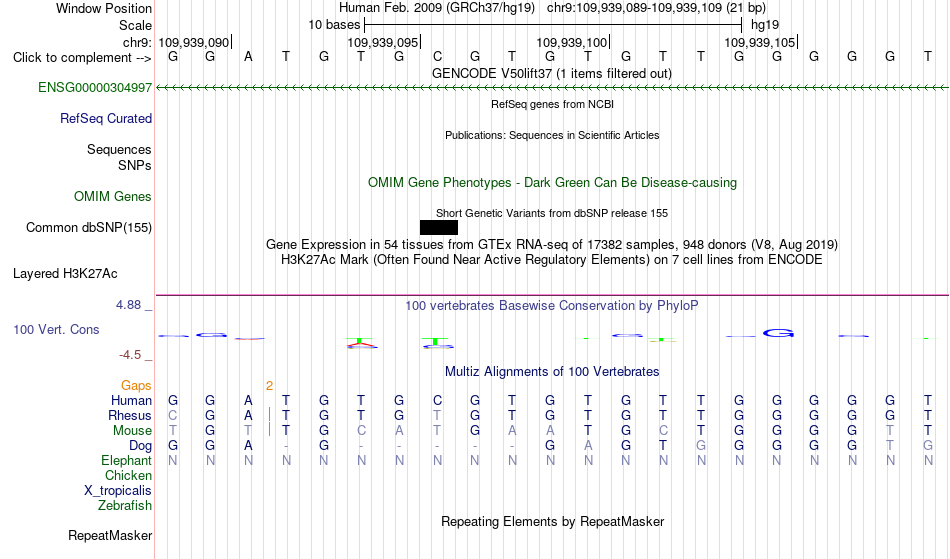The width and height of the screenshot is (950, 559).
Task: Click the Rhesus species row label
Action: click(130, 415)
